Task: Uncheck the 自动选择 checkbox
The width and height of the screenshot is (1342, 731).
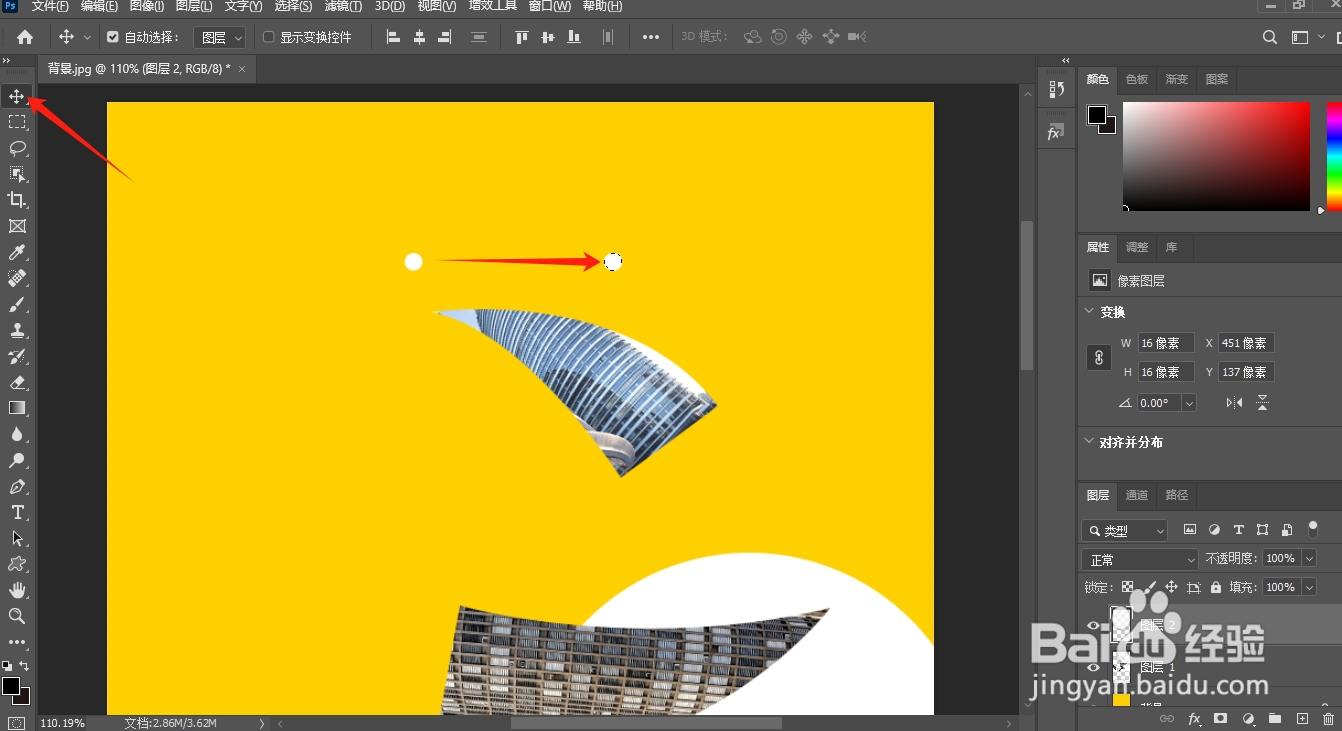Action: tap(113, 37)
